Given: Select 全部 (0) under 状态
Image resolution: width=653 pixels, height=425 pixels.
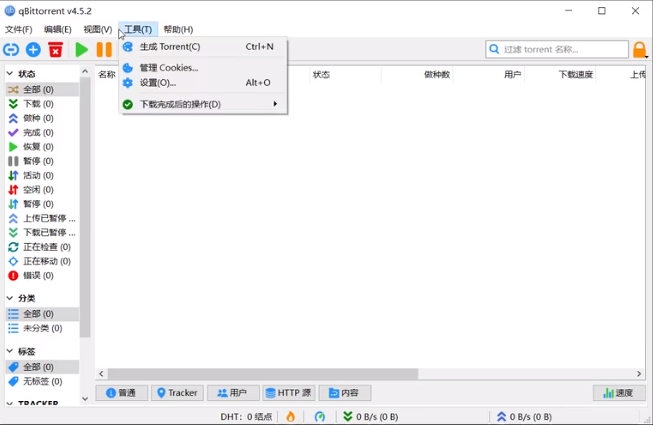Looking at the screenshot, I should coord(42,89).
